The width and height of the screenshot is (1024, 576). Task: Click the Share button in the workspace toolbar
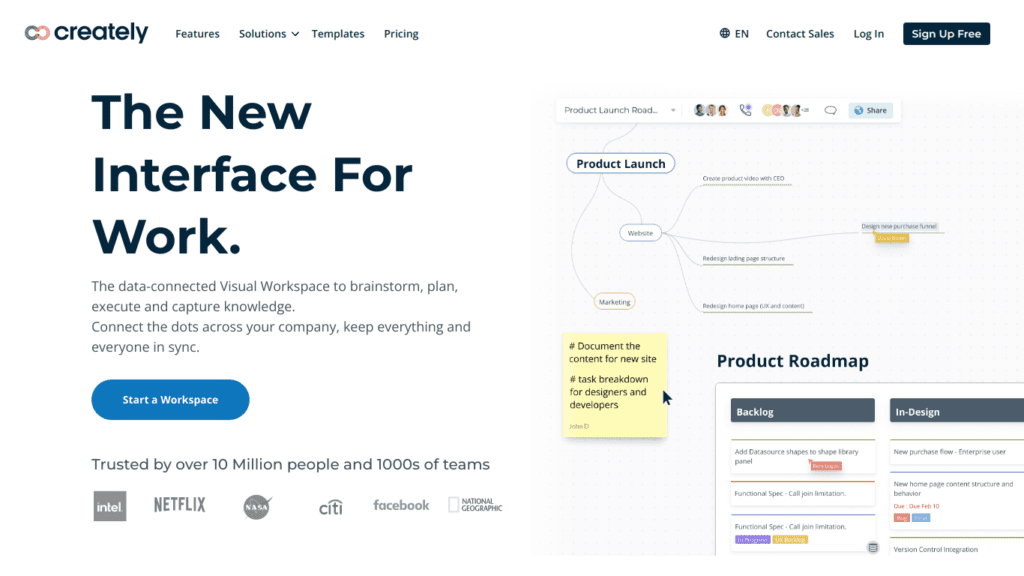point(870,110)
